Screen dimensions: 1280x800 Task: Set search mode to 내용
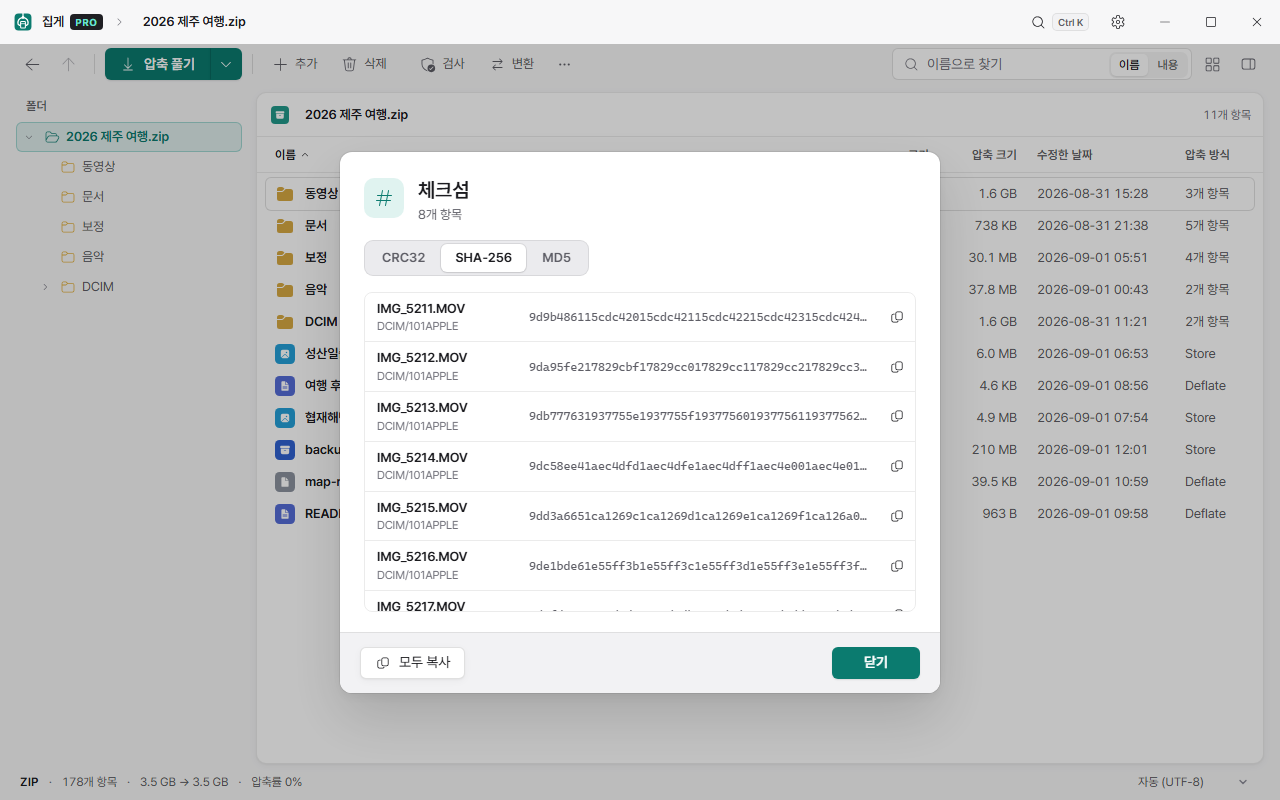1168,64
